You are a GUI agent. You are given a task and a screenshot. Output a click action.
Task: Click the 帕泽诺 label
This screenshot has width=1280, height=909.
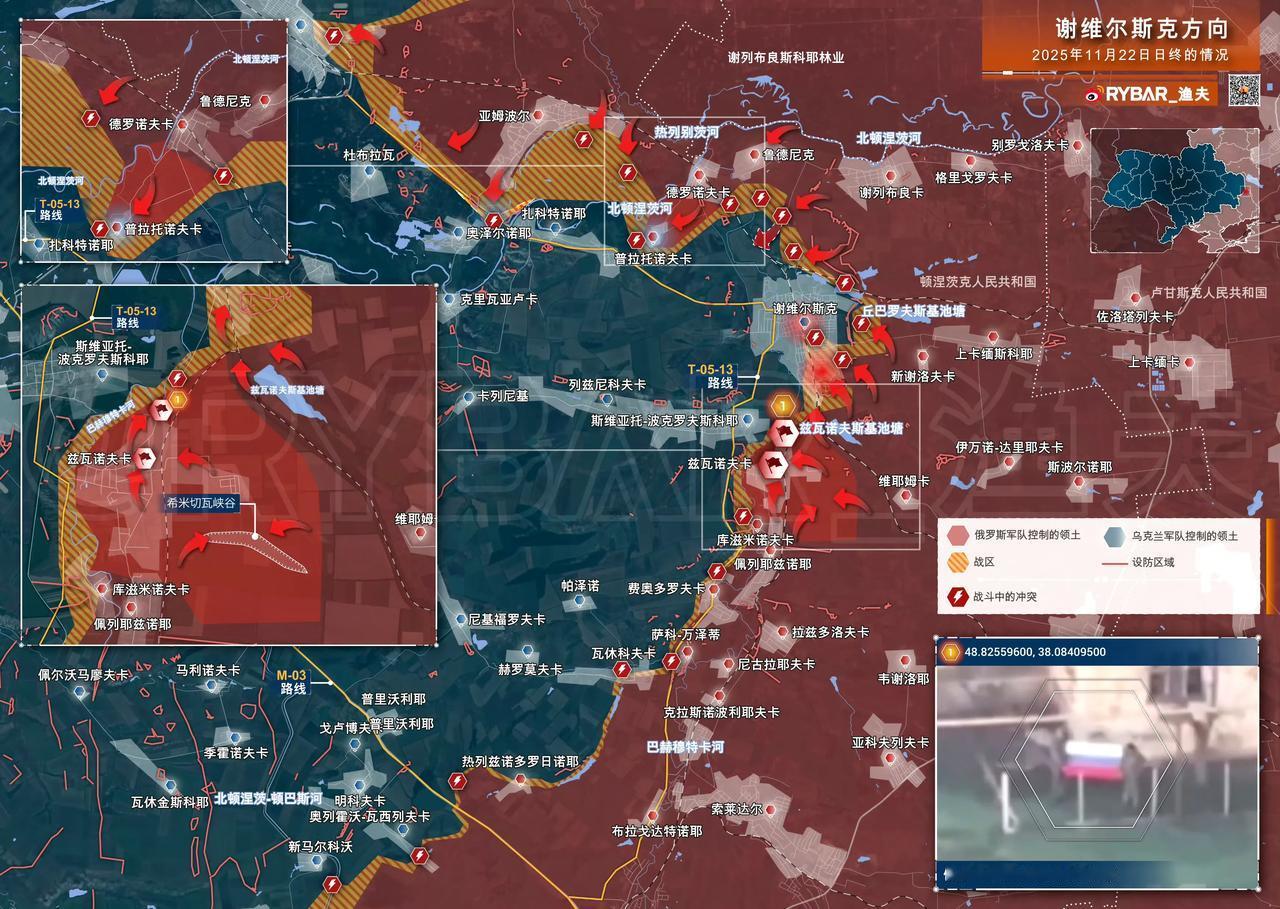pyautogui.click(x=580, y=585)
